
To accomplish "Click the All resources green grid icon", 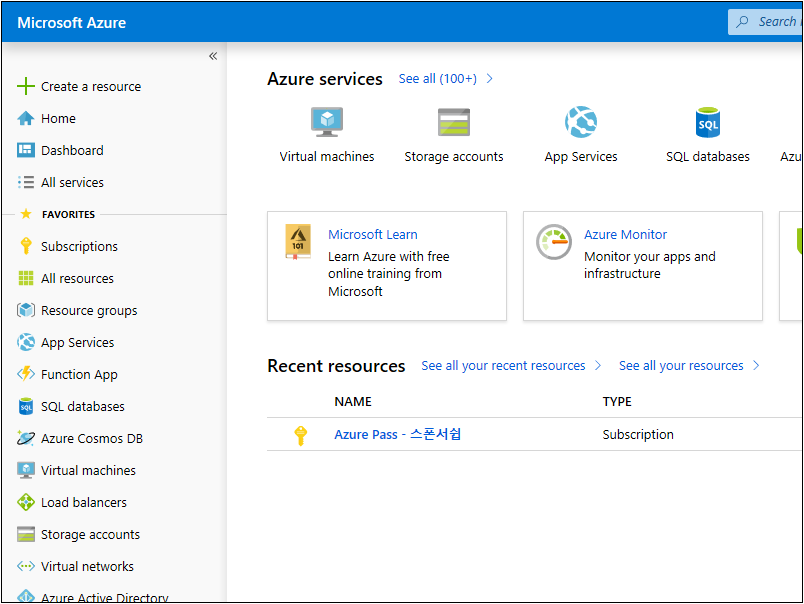I will click(x=26, y=278).
